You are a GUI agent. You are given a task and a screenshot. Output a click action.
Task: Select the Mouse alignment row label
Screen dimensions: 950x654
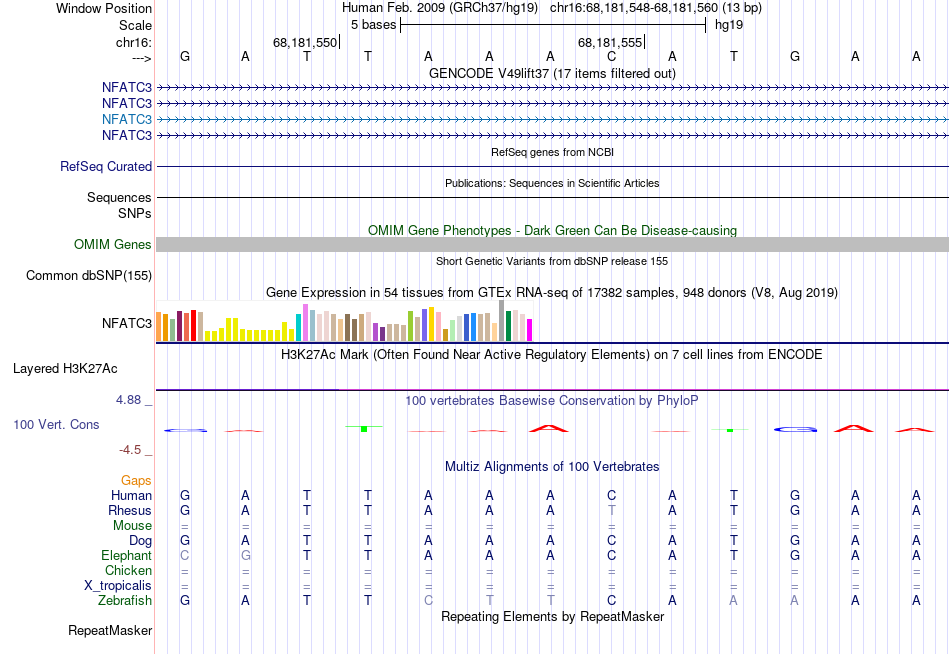tap(132, 526)
